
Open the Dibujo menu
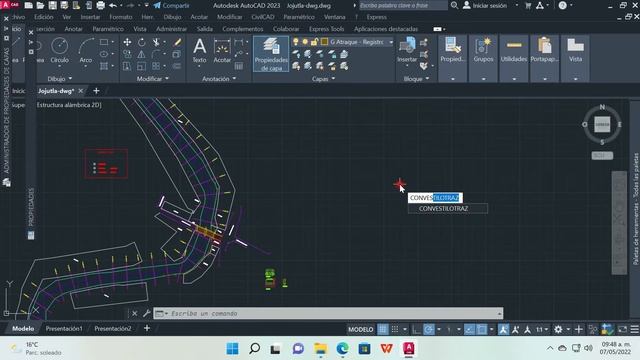pyautogui.click(x=172, y=17)
